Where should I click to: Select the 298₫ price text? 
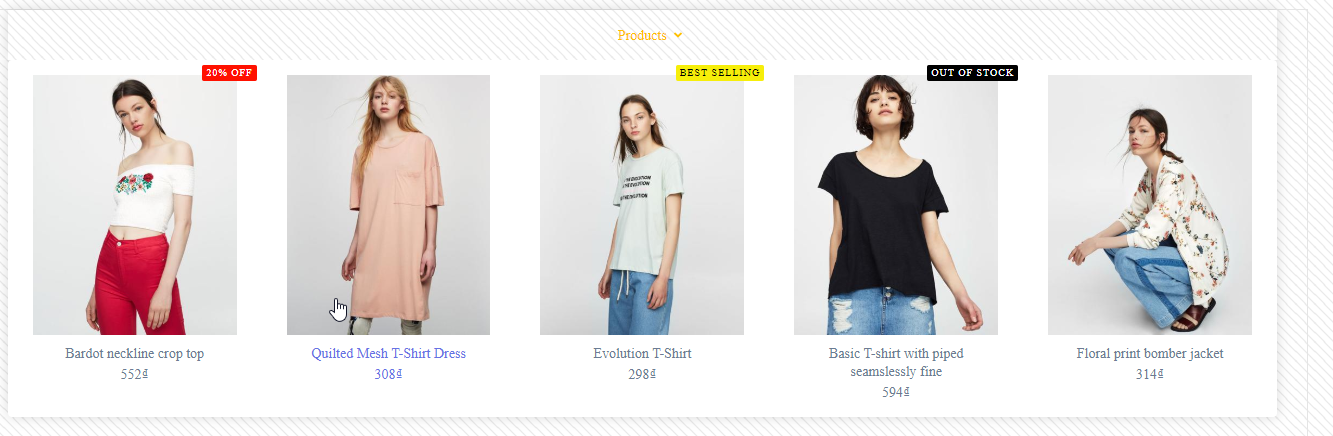coord(642,374)
